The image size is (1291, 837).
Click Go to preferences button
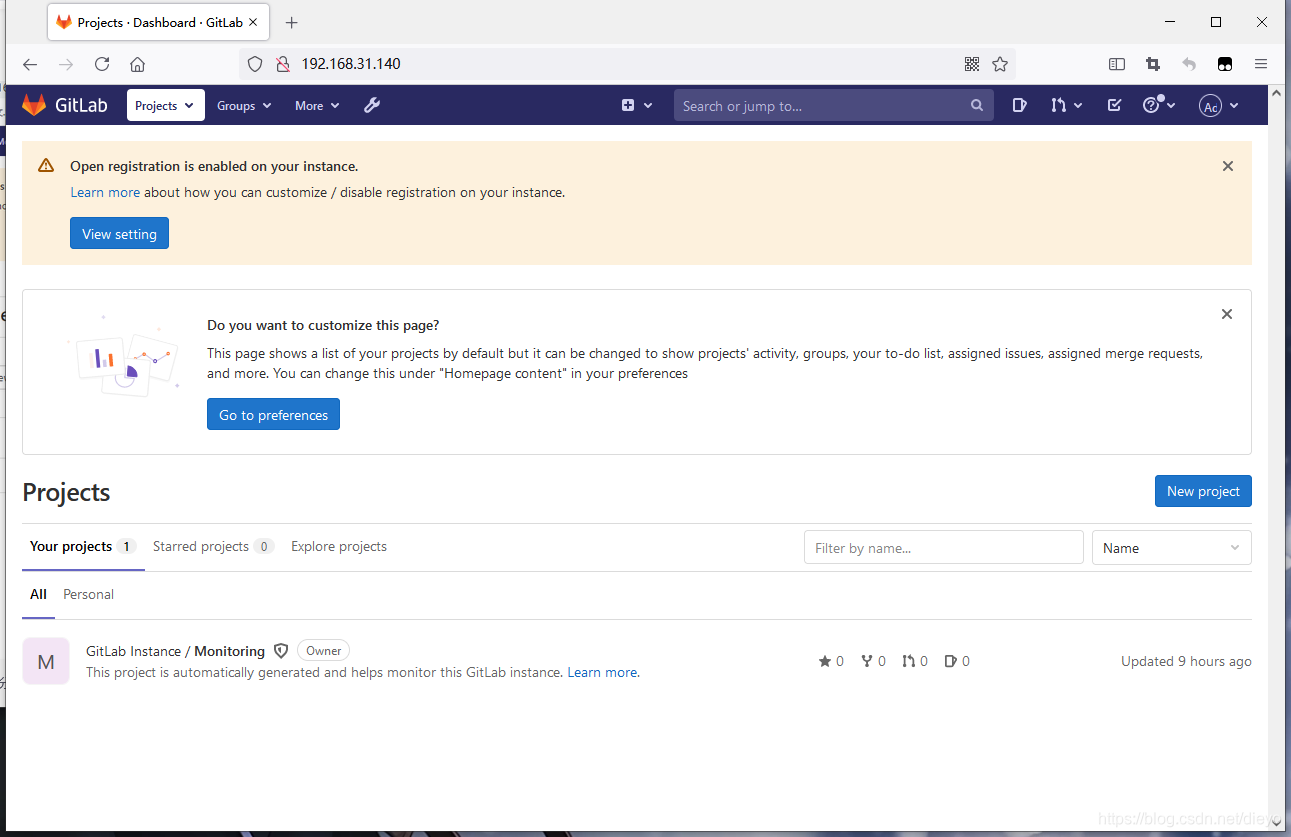pyautogui.click(x=273, y=414)
